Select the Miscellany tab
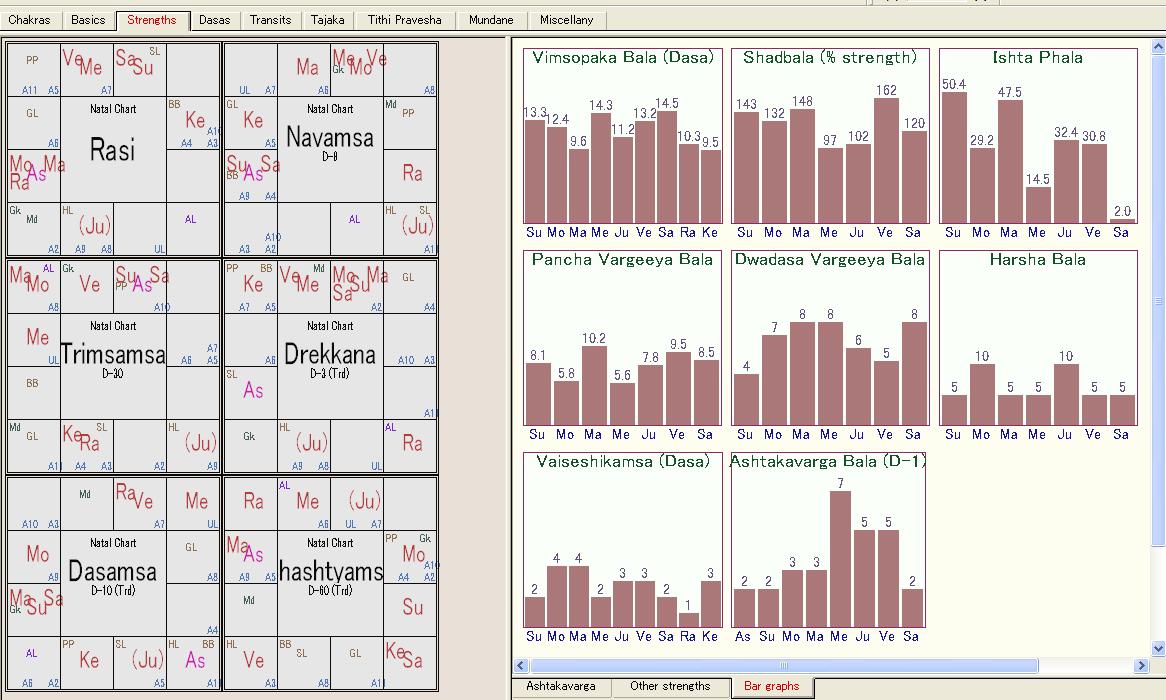 tap(566, 20)
